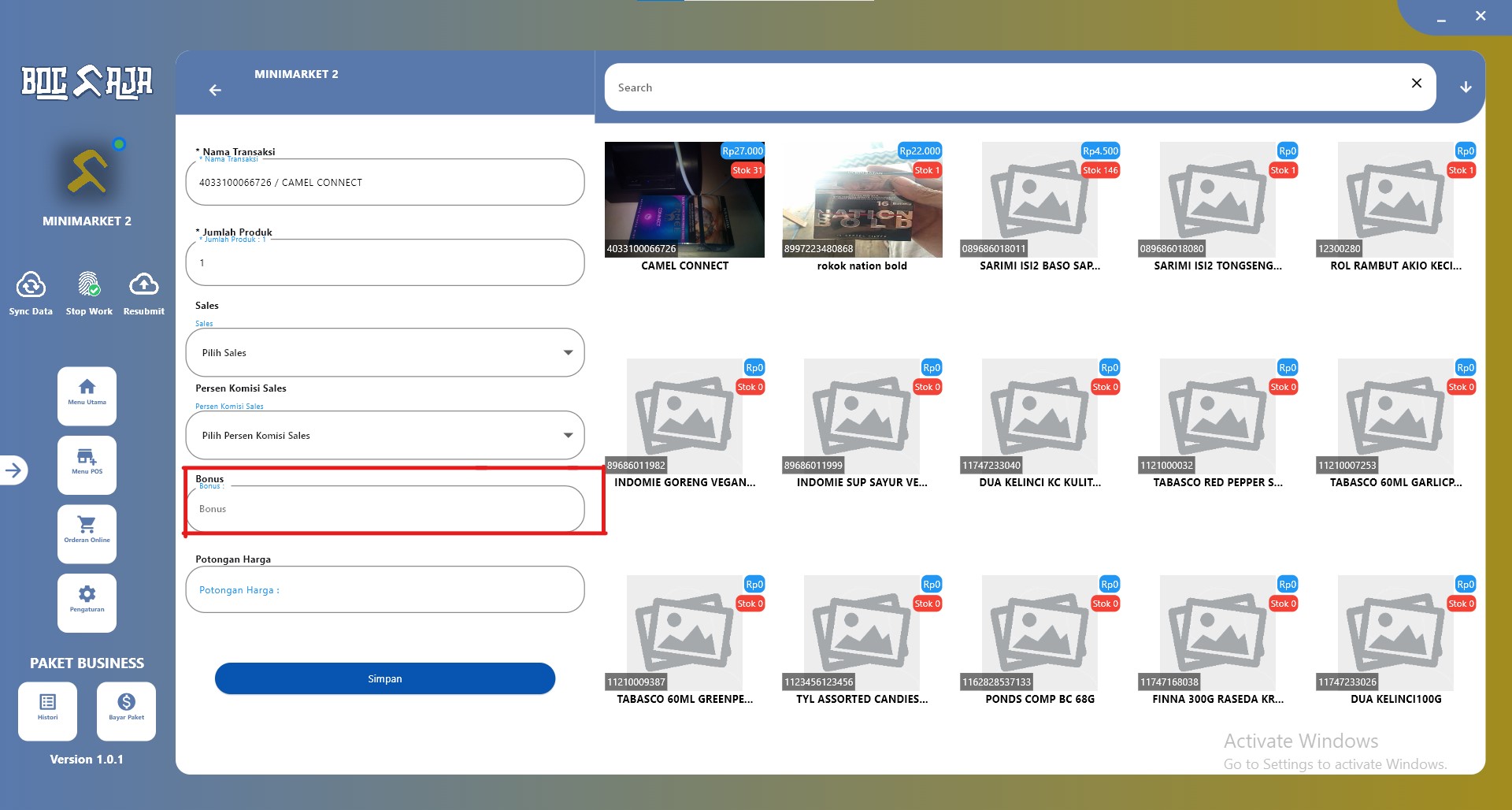Click the down arrow next to search bar
The height and width of the screenshot is (810, 1512).
click(1466, 87)
